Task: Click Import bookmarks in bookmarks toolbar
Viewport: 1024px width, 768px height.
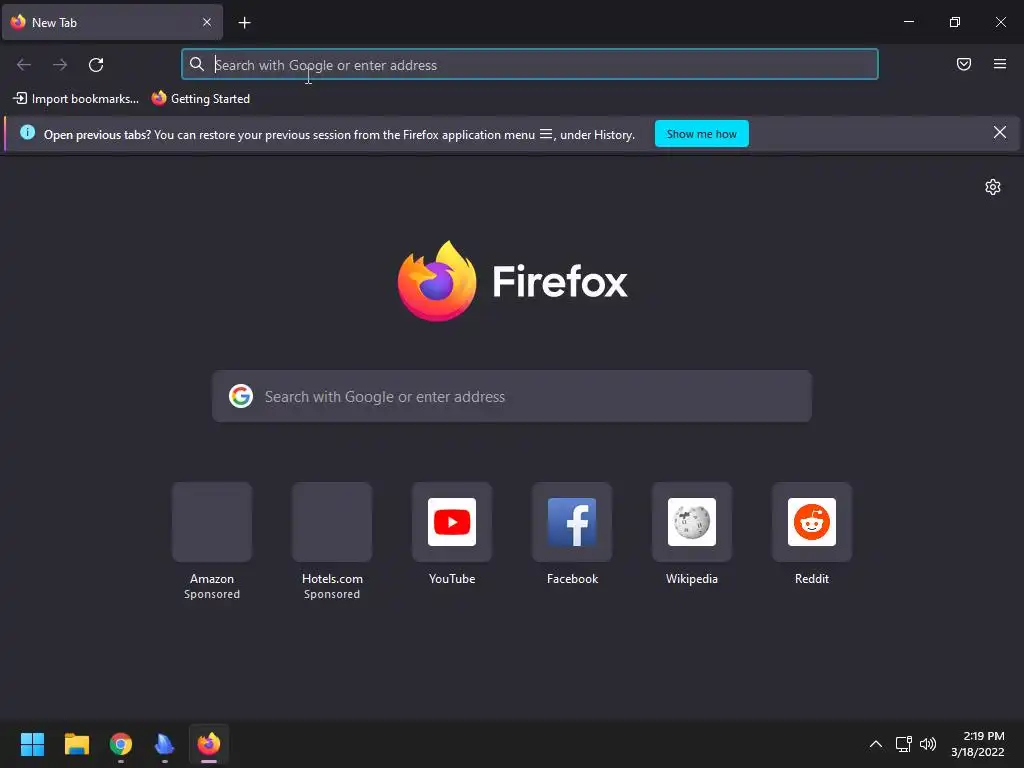Action: coord(76,99)
